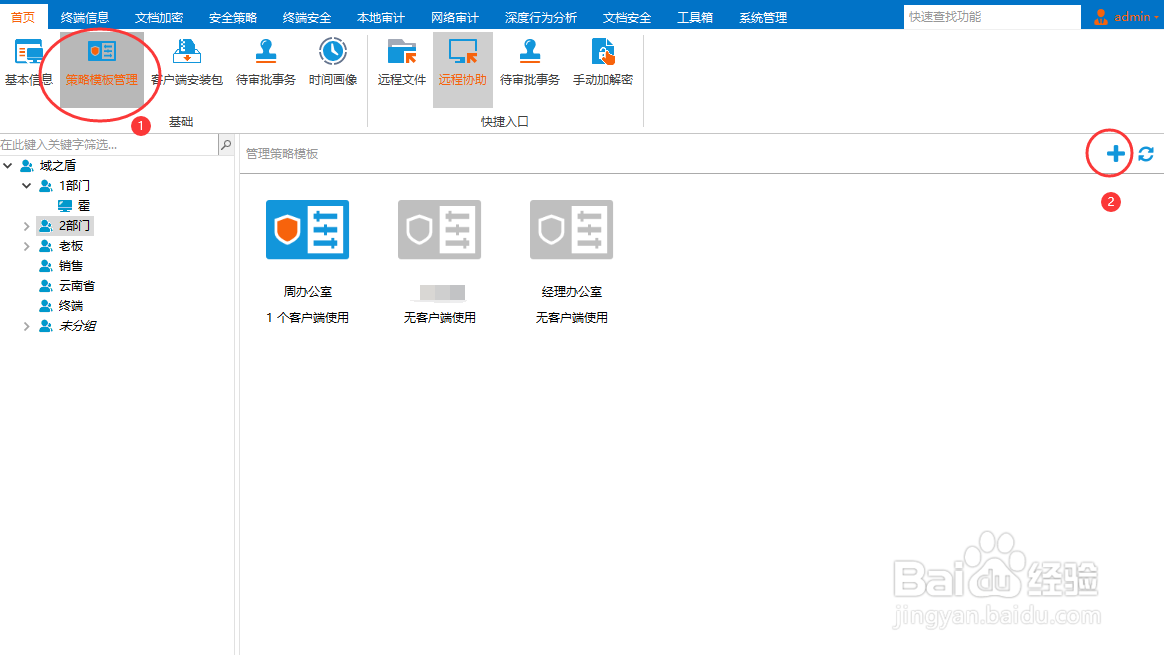Select the 未分组 group
The height and width of the screenshot is (655, 1164).
[x=77, y=326]
